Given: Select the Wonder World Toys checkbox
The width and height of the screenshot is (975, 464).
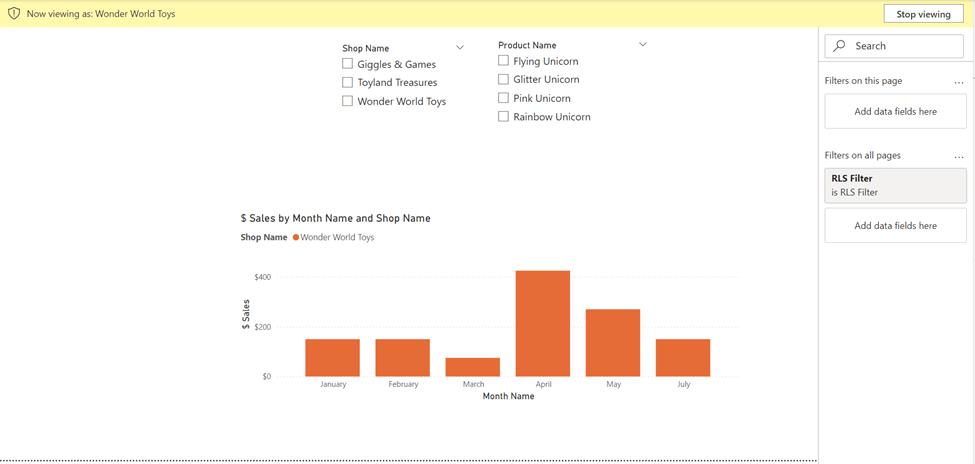Looking at the screenshot, I should coord(348,101).
